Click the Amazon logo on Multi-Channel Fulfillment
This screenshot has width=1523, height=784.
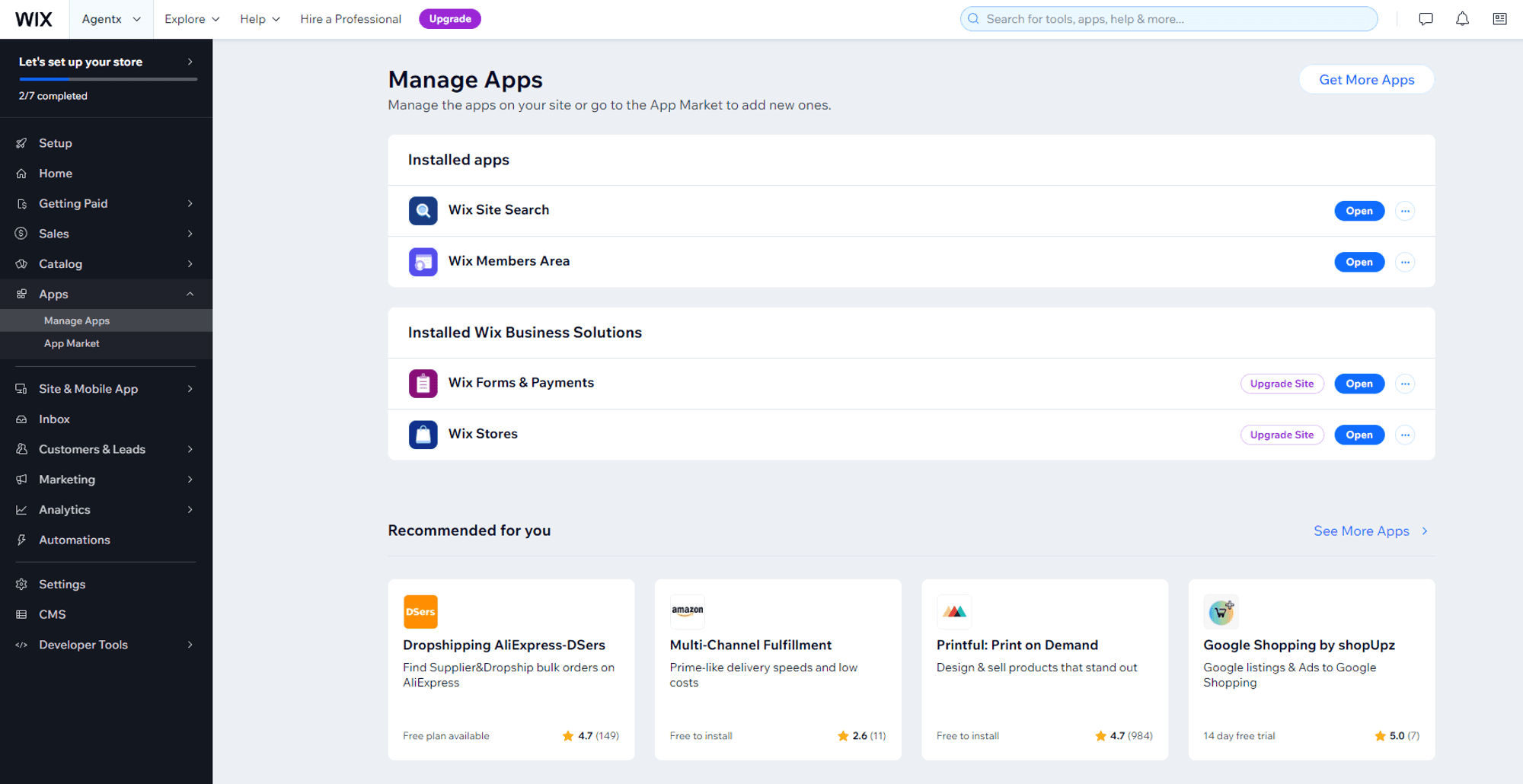(687, 611)
